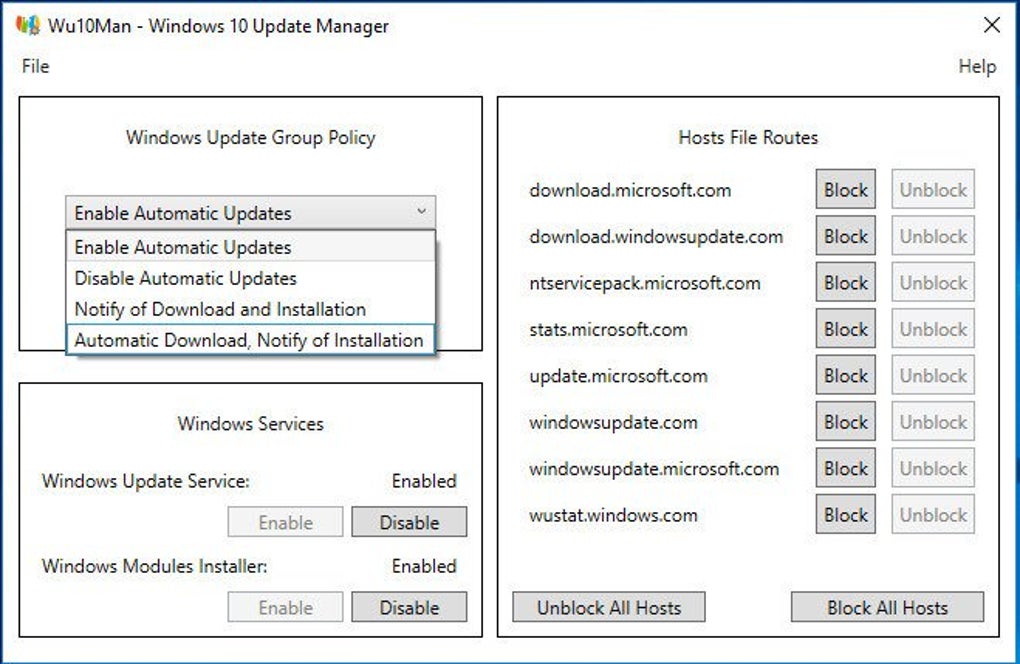
Task: Click Unblock All Hosts button
Action: pos(609,607)
